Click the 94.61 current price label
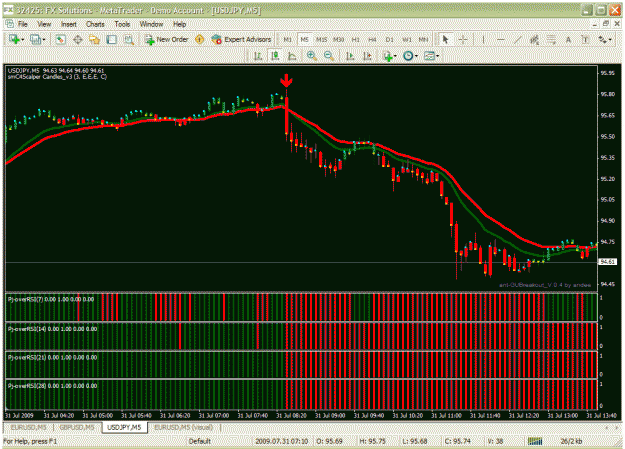This screenshot has width=625, height=449. tap(608, 262)
